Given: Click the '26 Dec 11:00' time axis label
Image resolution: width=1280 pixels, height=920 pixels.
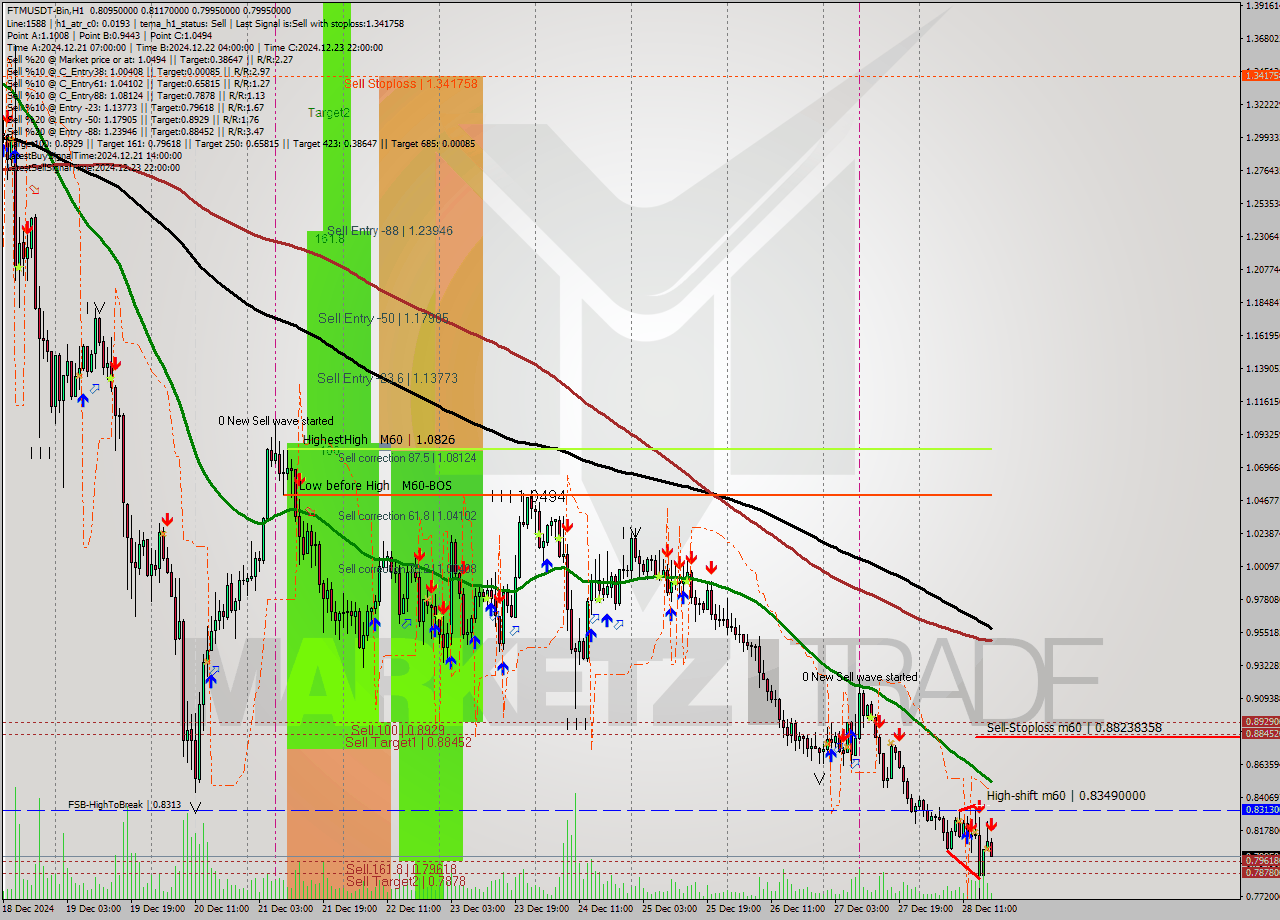Looking at the screenshot, I should [x=797, y=909].
